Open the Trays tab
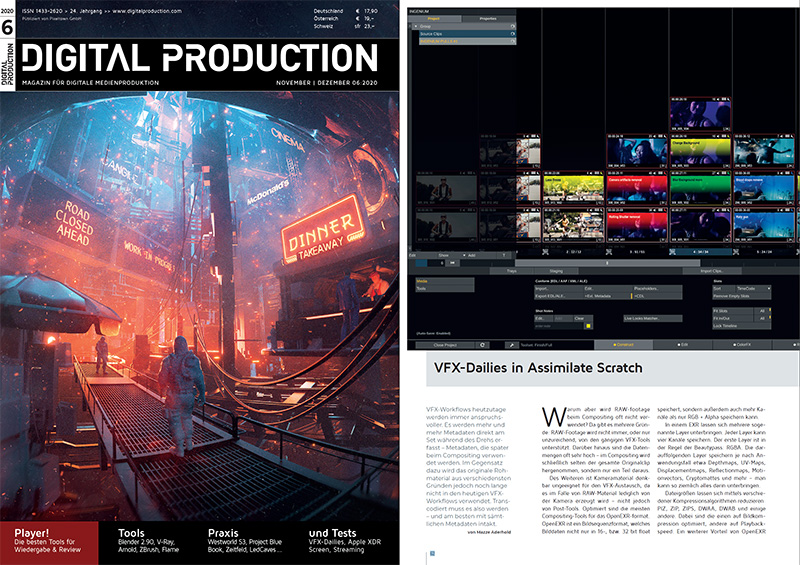Screen dimensions: 800x565 tap(512, 271)
